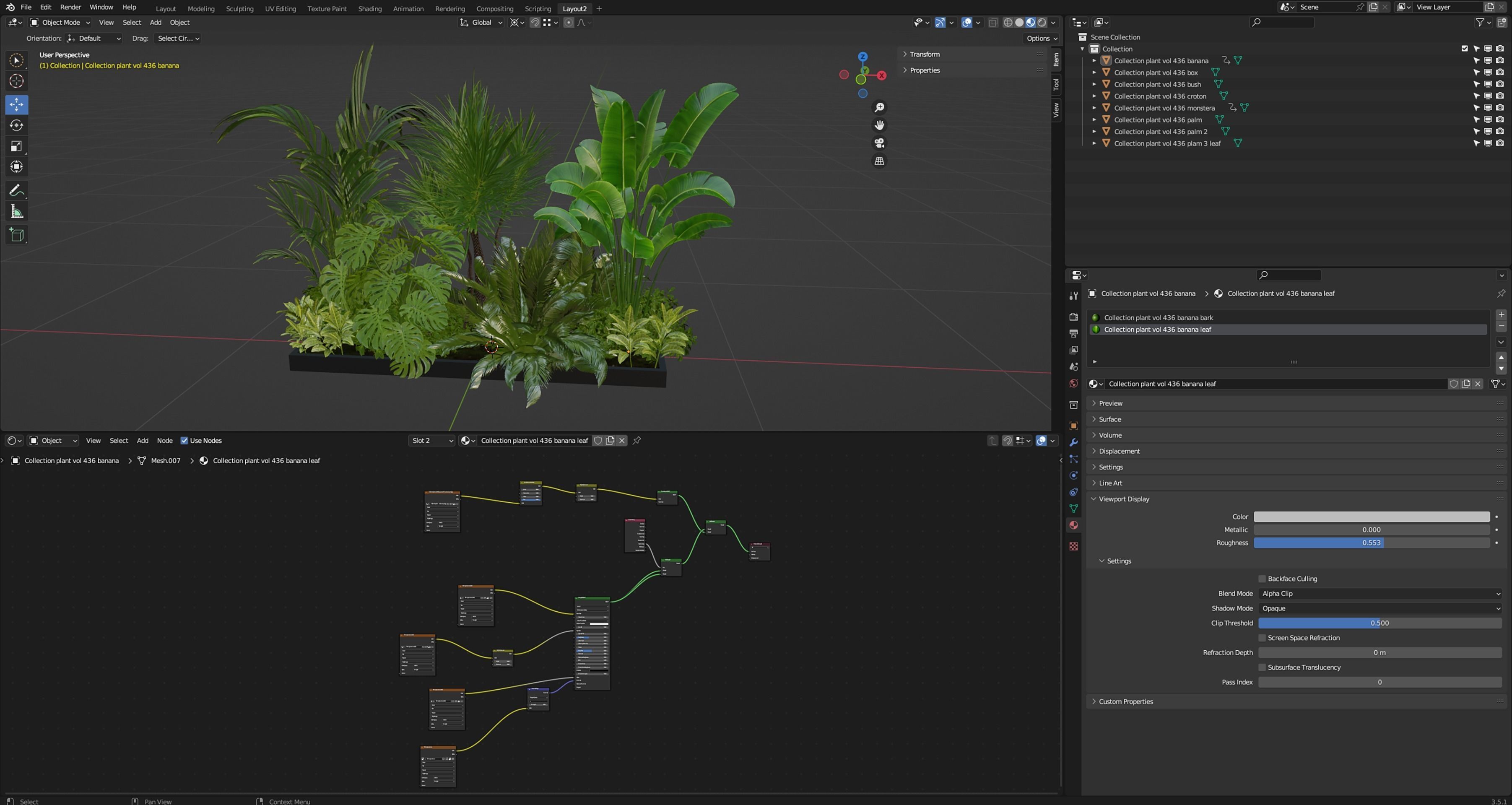Open the World properties tab

click(x=1073, y=383)
